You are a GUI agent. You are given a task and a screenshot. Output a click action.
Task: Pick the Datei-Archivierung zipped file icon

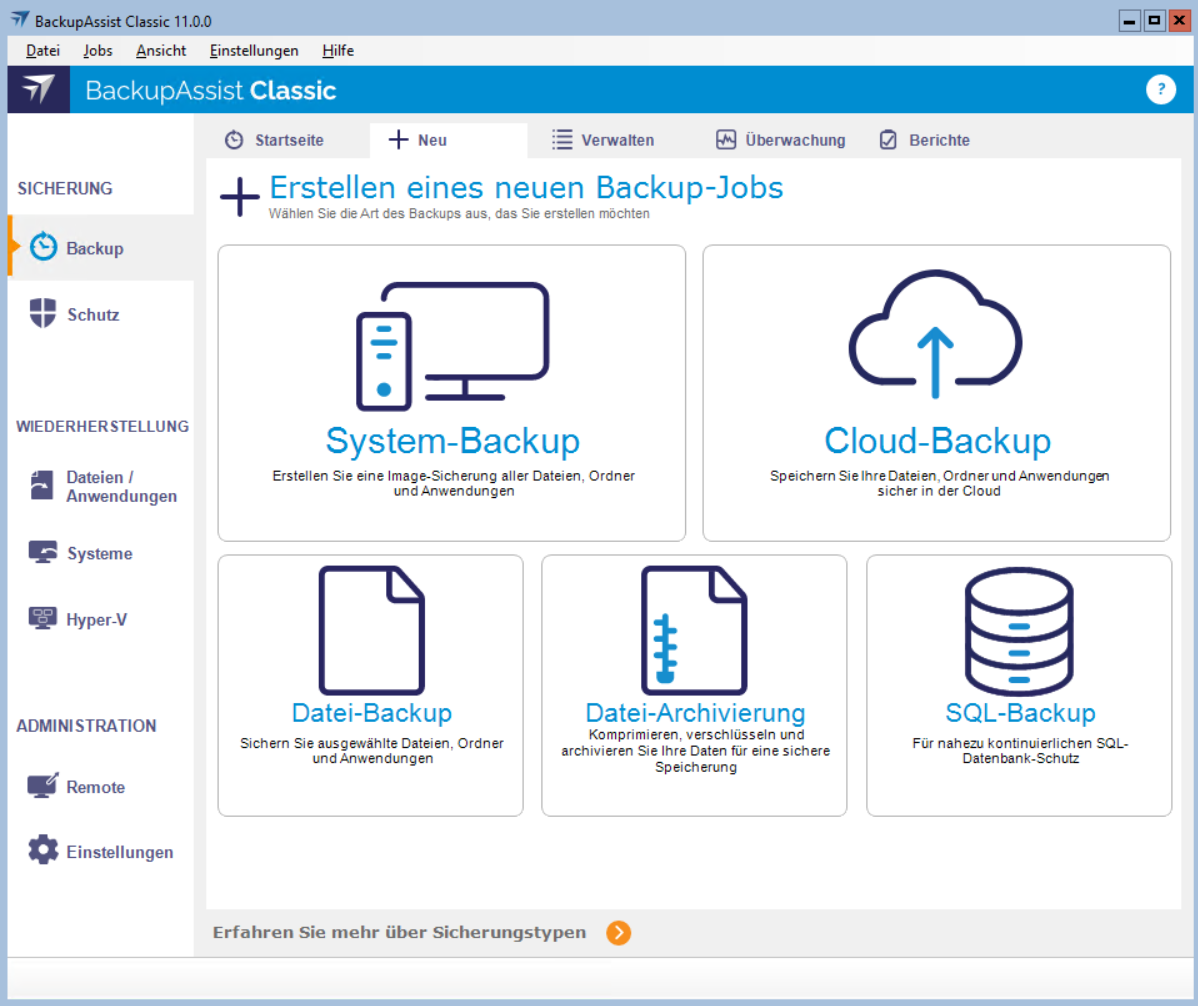(x=694, y=630)
